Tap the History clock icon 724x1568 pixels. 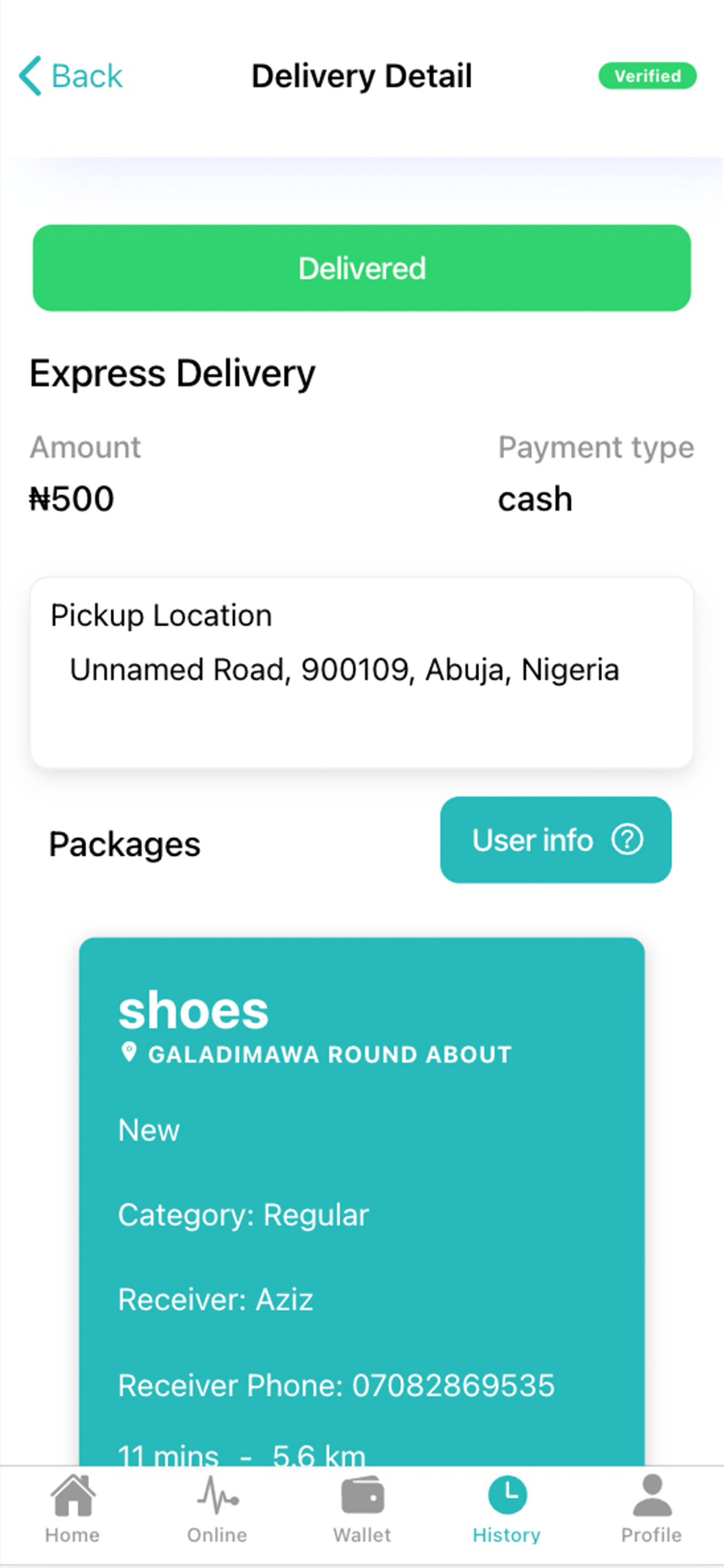pyautogui.click(x=507, y=1495)
